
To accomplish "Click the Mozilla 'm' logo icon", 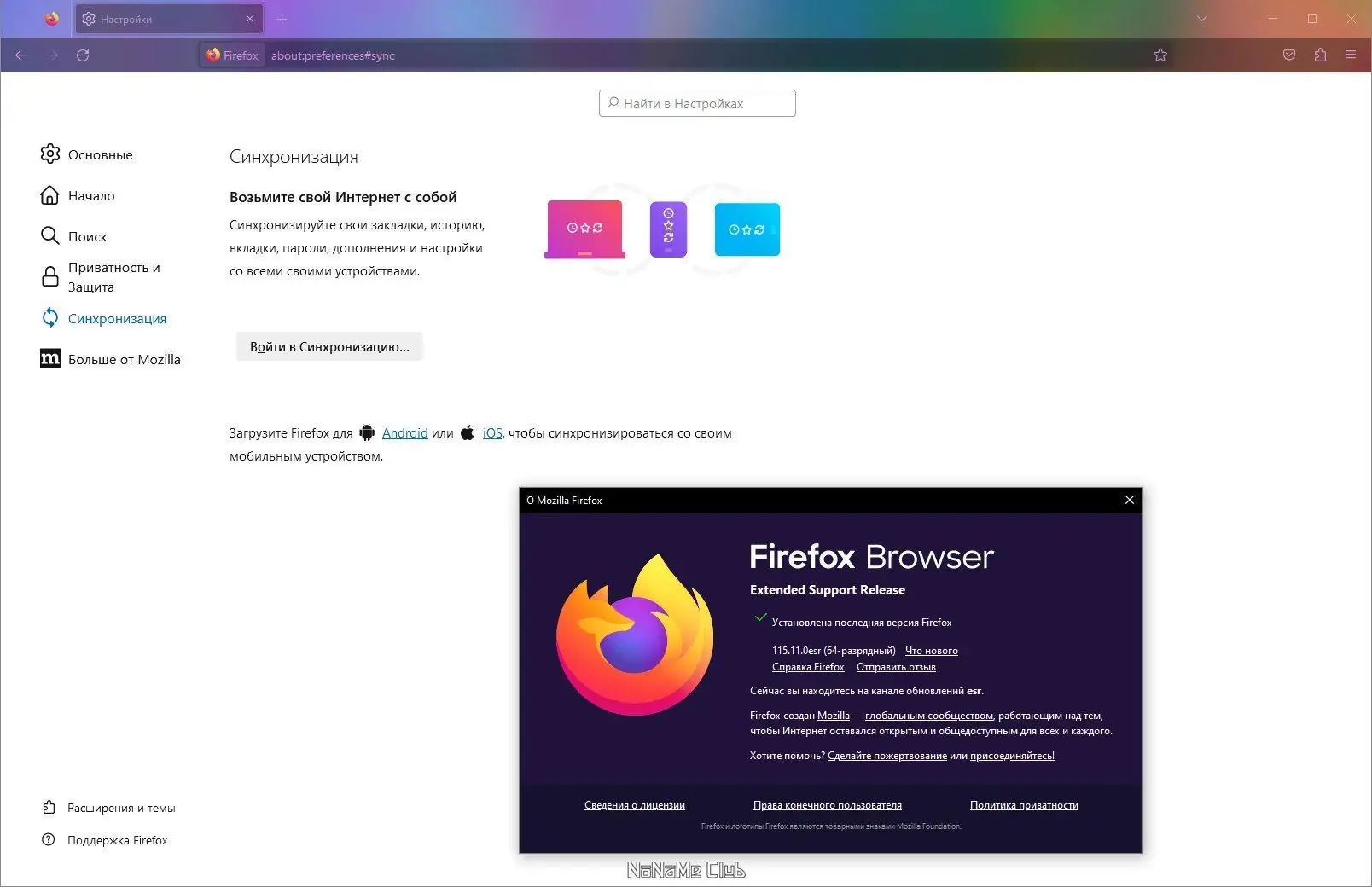I will point(50,358).
